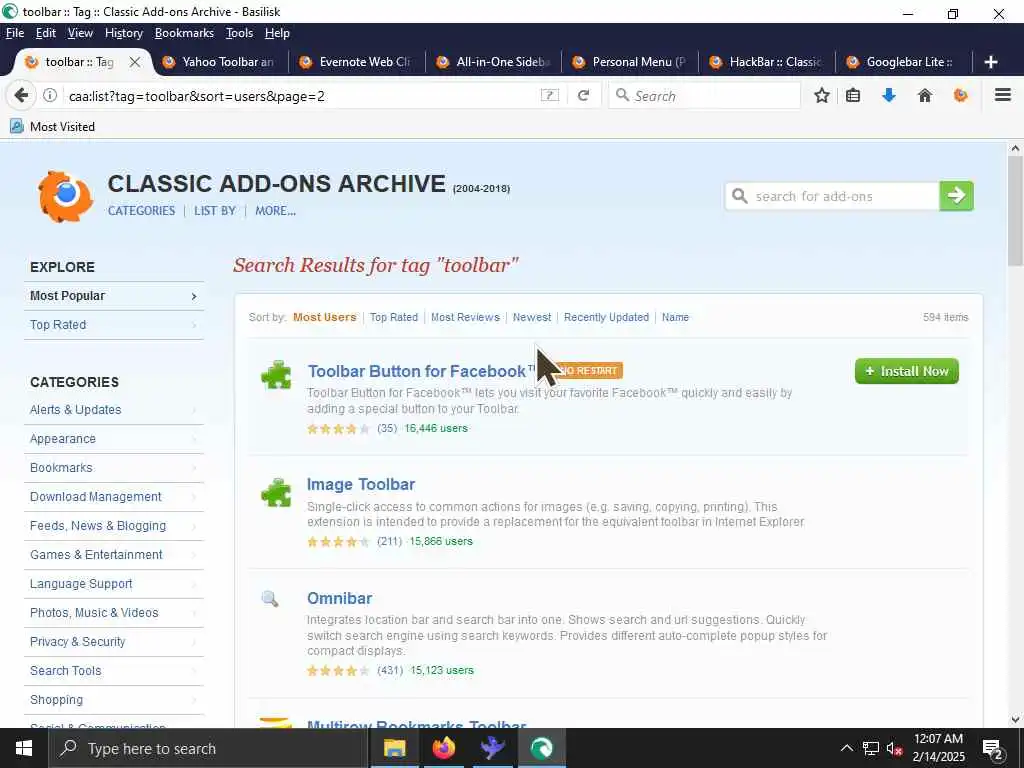Image resolution: width=1024 pixels, height=768 pixels.
Task: Open the File menu
Action: pos(15,33)
